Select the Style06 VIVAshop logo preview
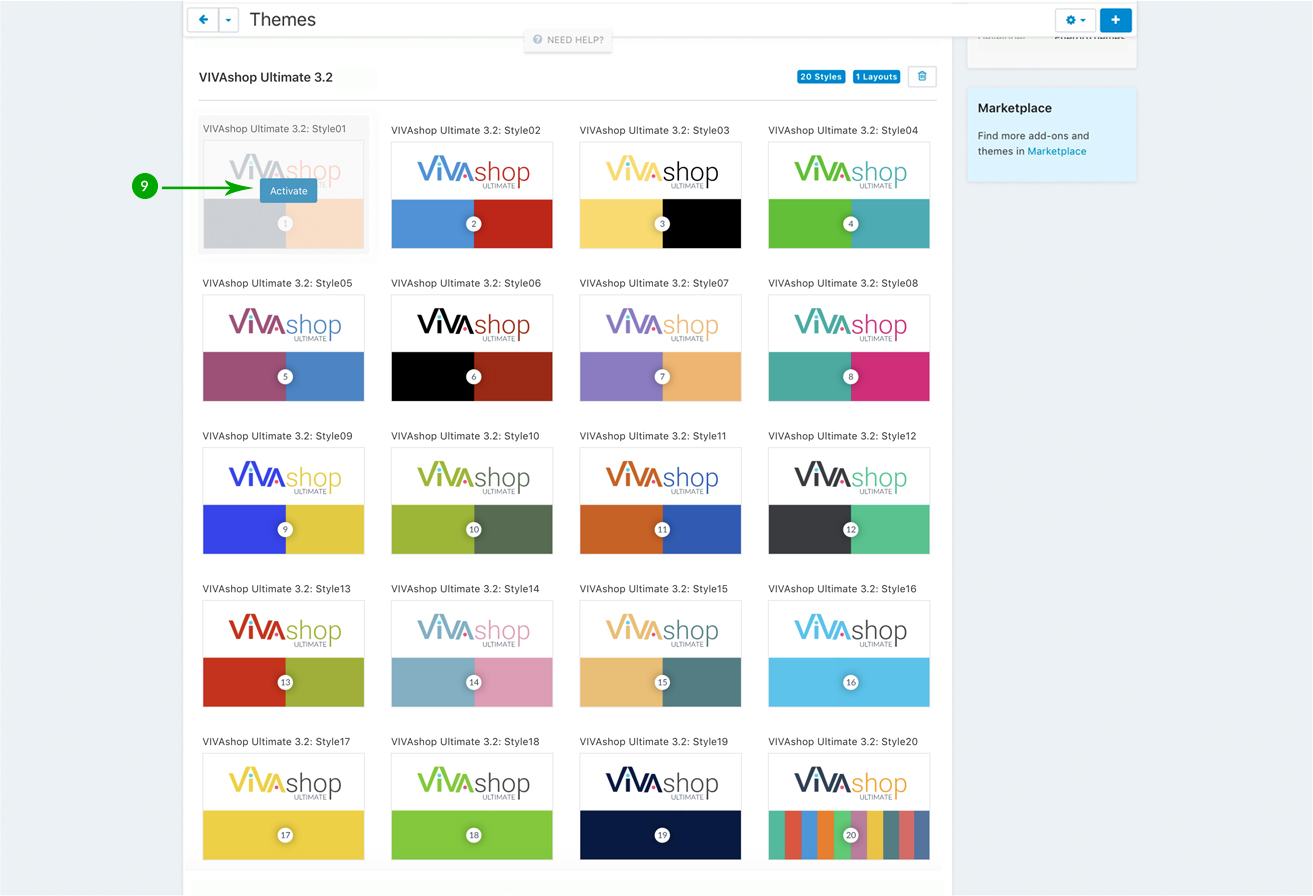The image size is (1313, 896). (472, 324)
